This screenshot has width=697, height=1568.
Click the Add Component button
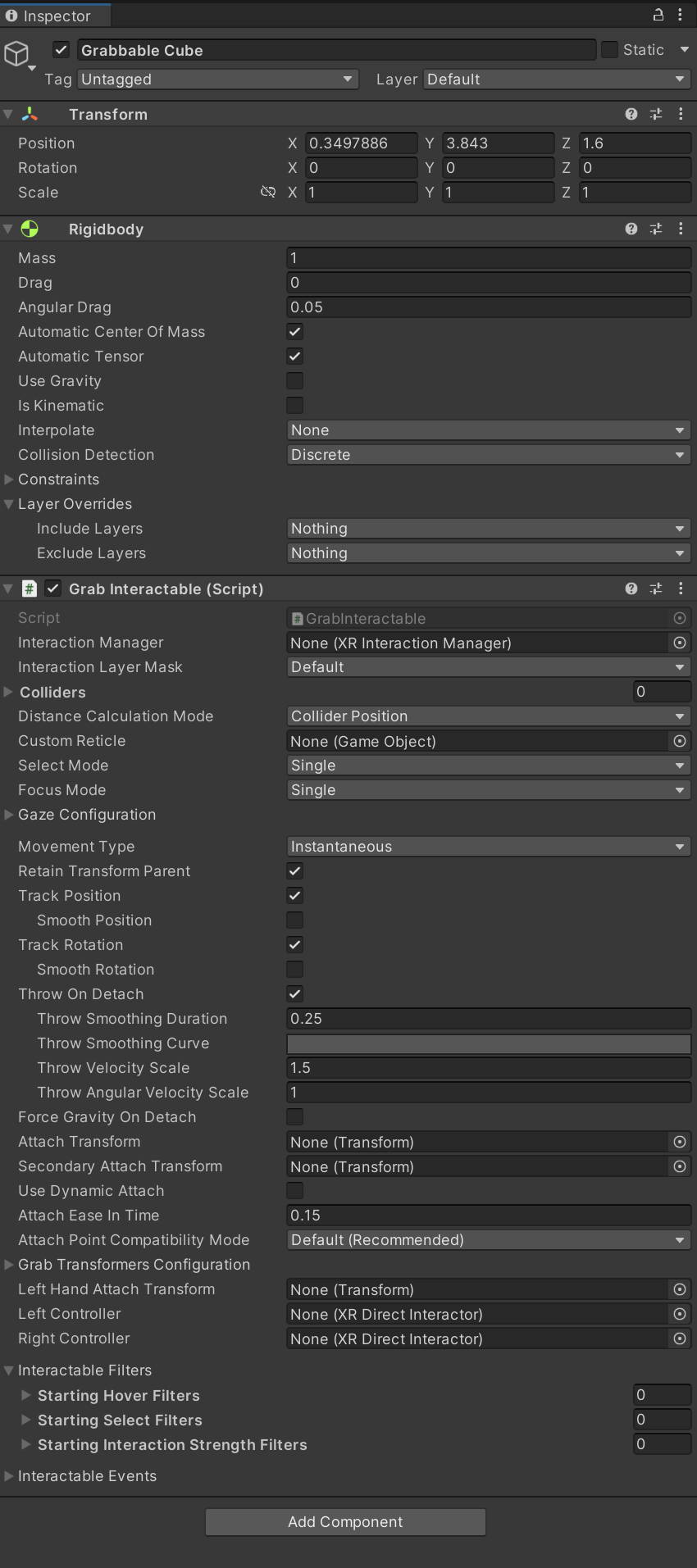point(345,1522)
